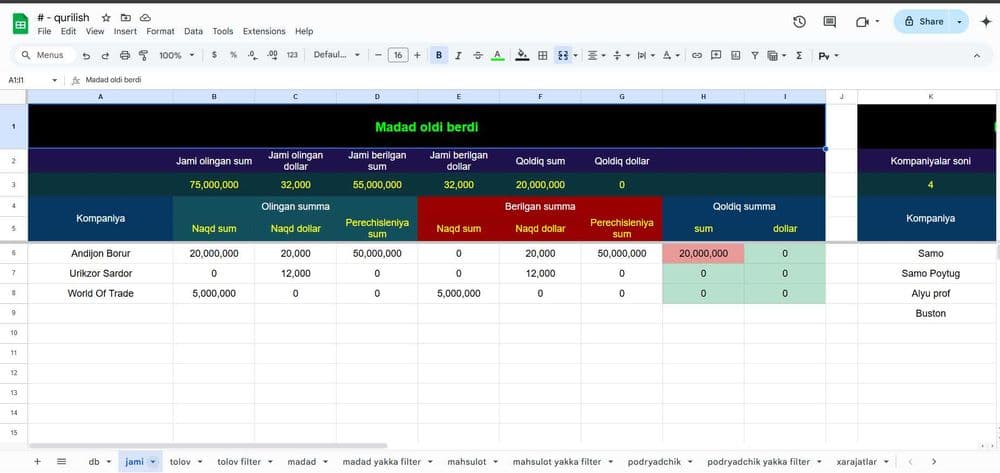Format as currency with the dollar icon
The image size is (1000, 473).
coord(214,55)
